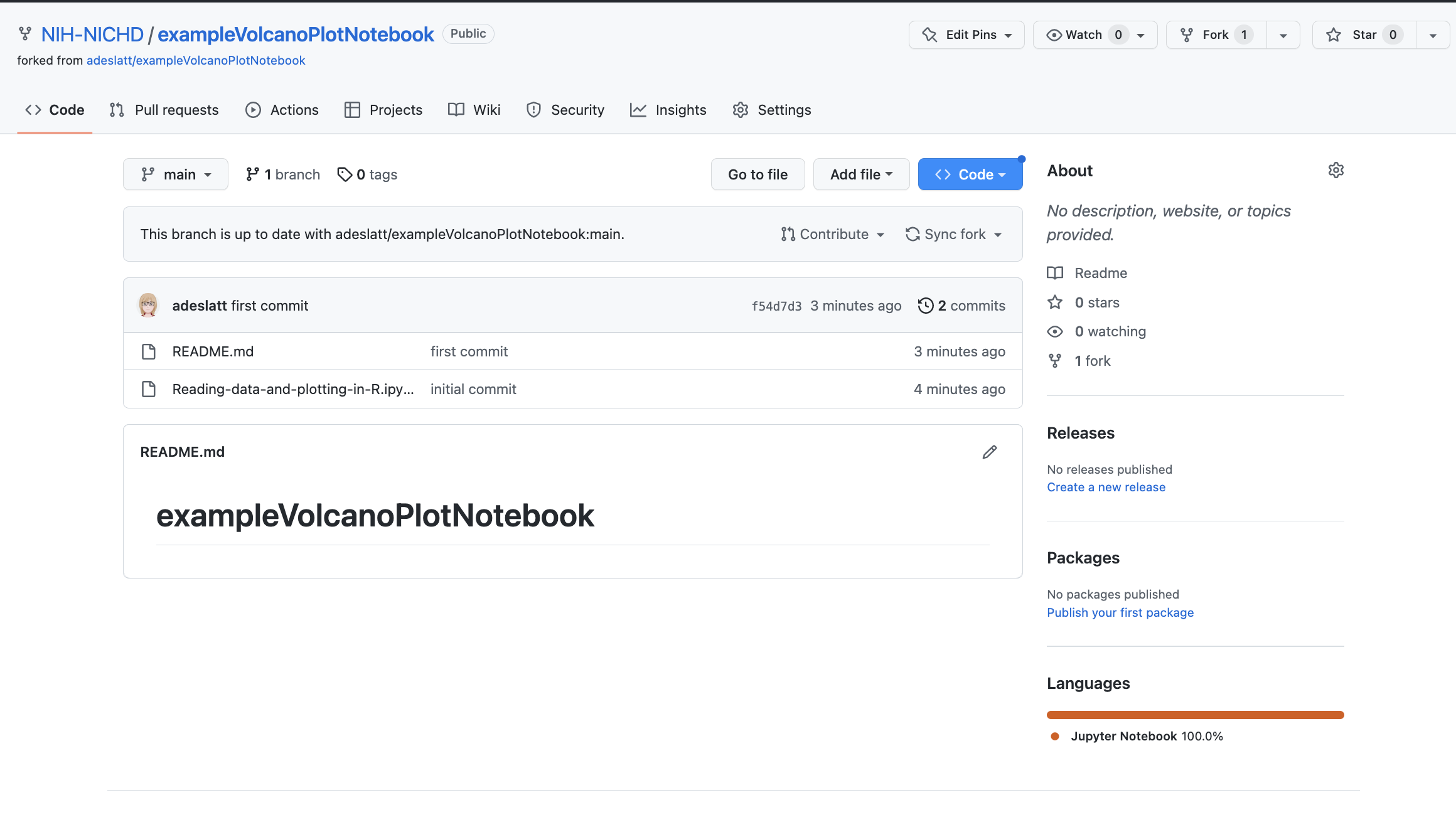Open the repository Settings tab
The image size is (1456, 827).
click(772, 110)
